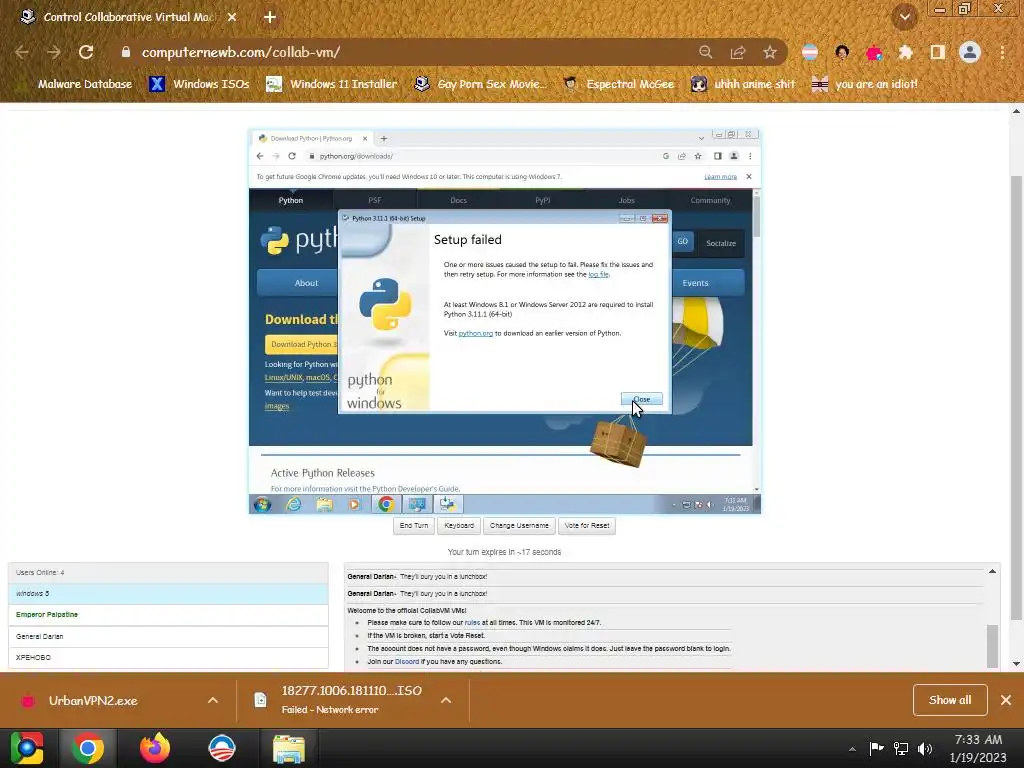Select user windows 8 in the list

(x=168, y=594)
